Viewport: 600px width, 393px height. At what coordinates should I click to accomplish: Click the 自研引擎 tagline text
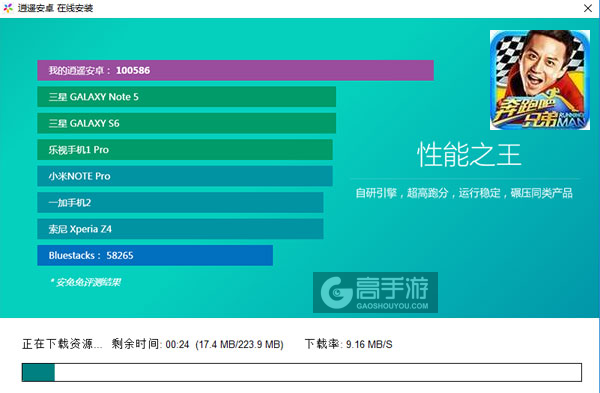point(464,193)
